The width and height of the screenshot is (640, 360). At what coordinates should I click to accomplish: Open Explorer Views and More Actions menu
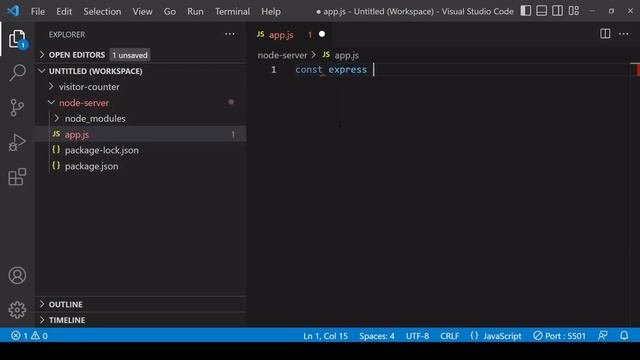click(x=230, y=34)
